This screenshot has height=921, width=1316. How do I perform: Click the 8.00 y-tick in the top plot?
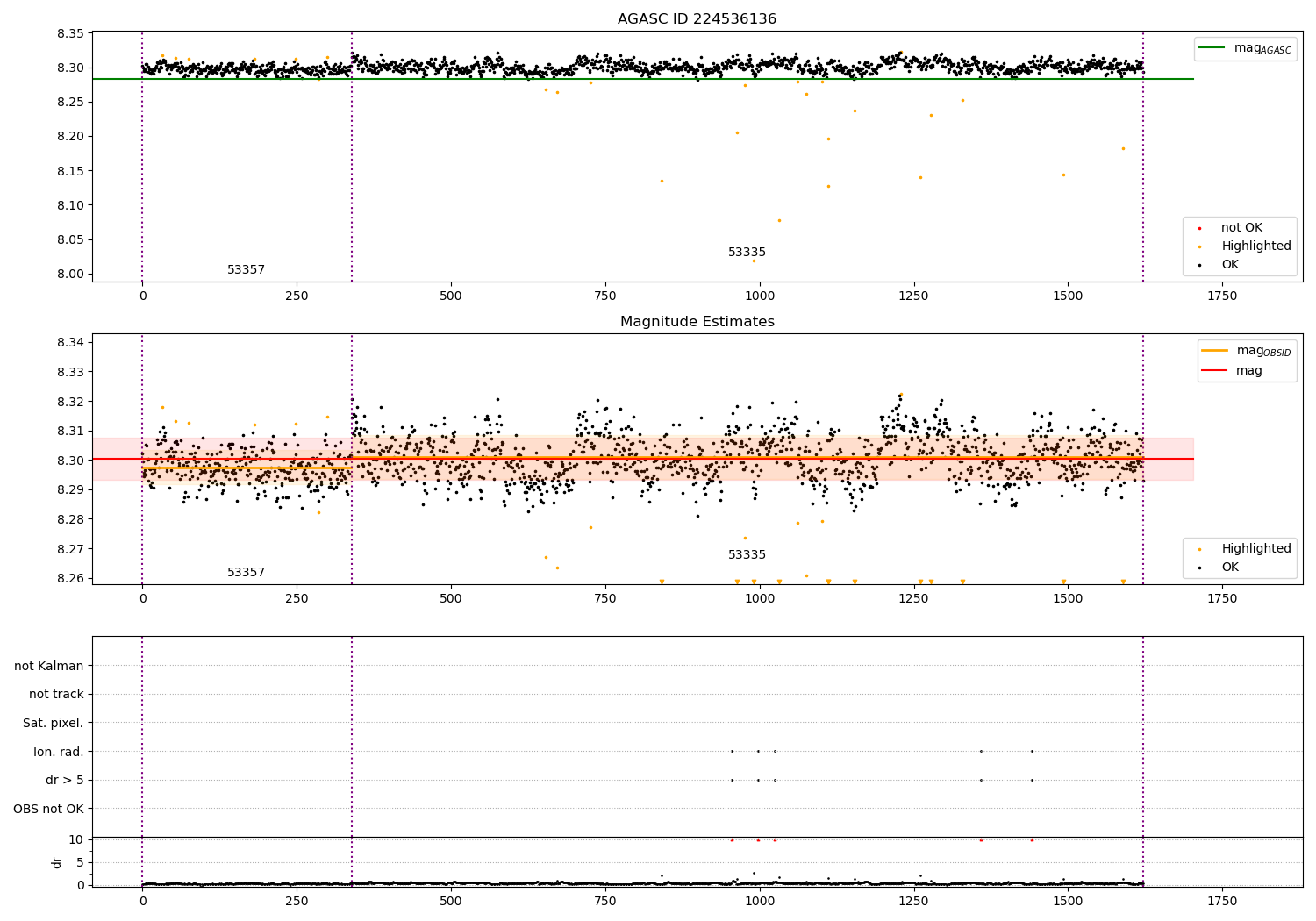tap(70, 275)
